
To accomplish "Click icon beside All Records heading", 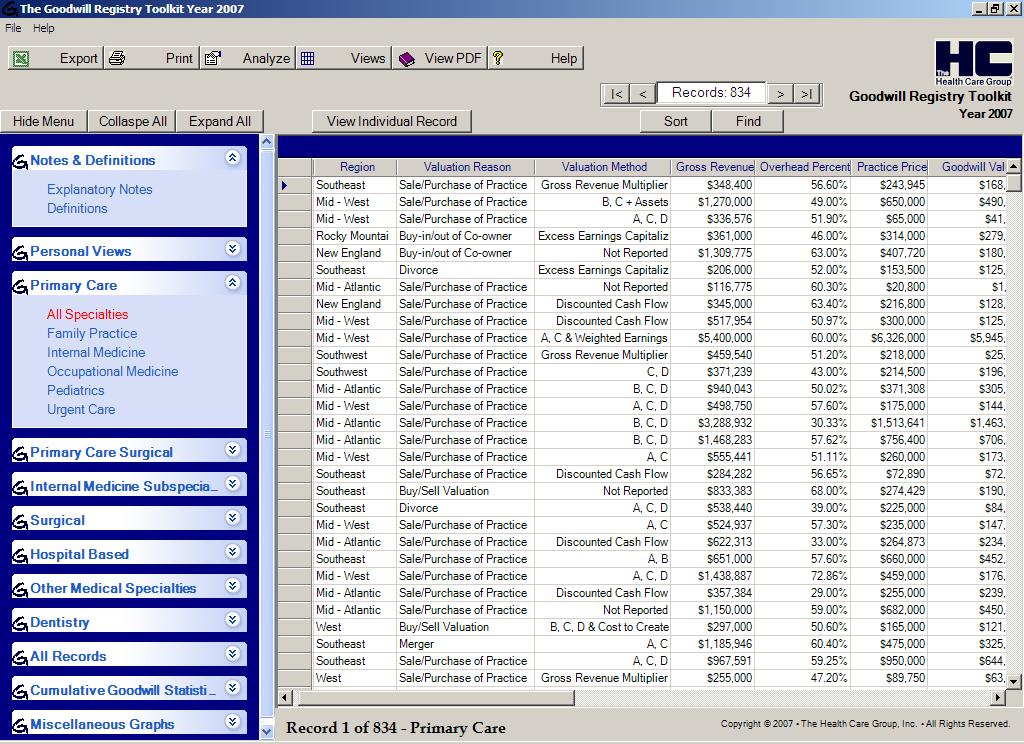I will (x=20, y=657).
